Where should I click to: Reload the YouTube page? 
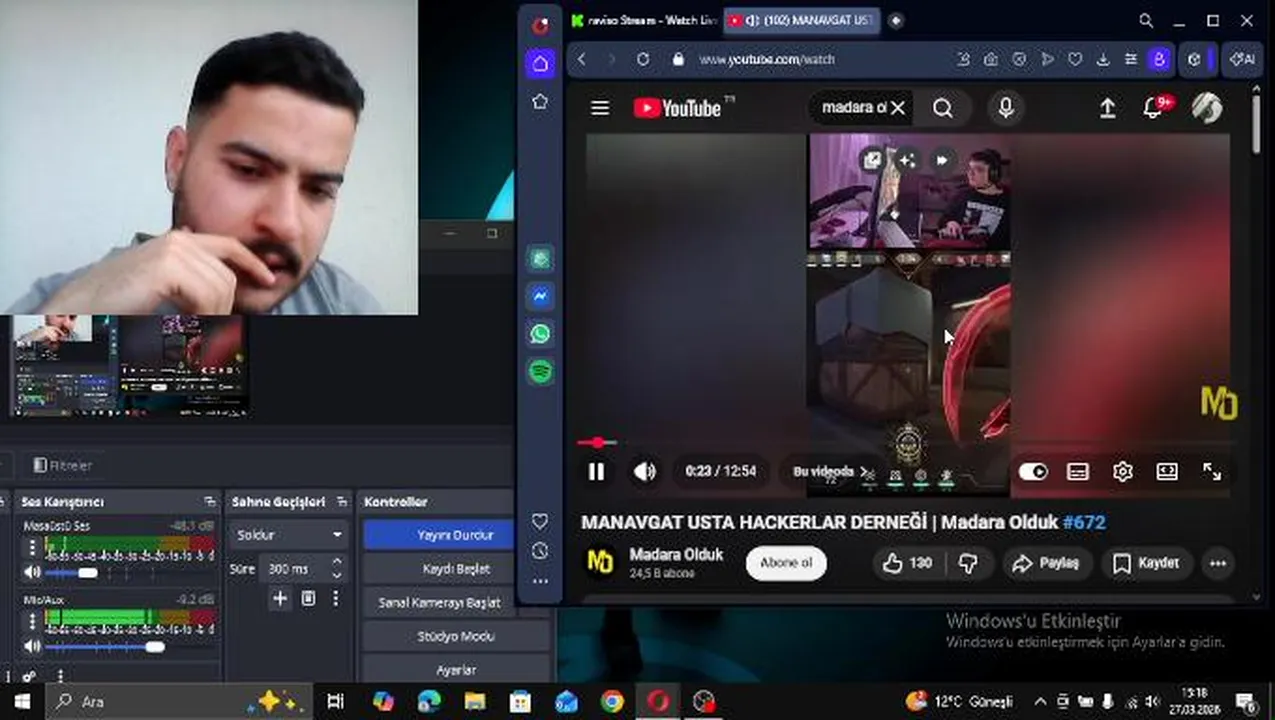coord(643,59)
